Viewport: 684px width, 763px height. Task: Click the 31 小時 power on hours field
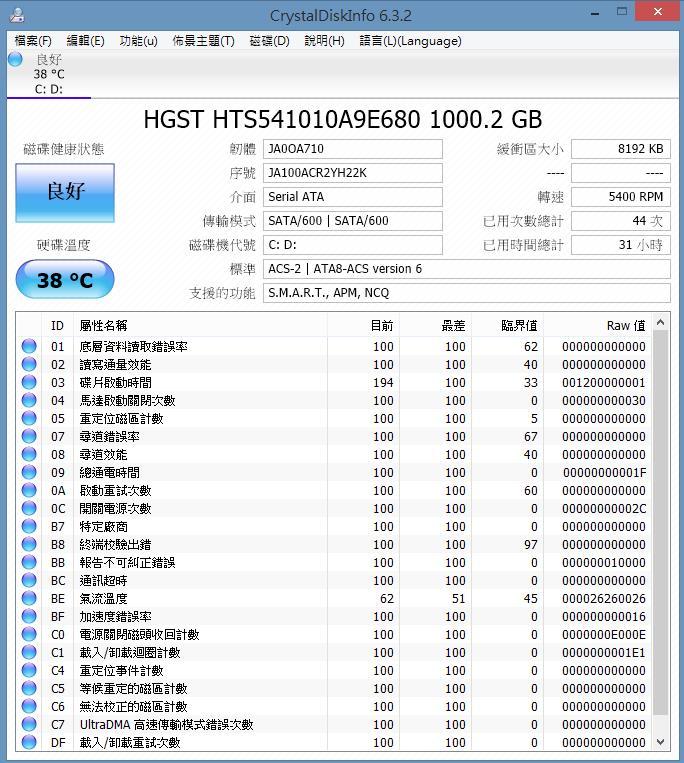pos(621,245)
